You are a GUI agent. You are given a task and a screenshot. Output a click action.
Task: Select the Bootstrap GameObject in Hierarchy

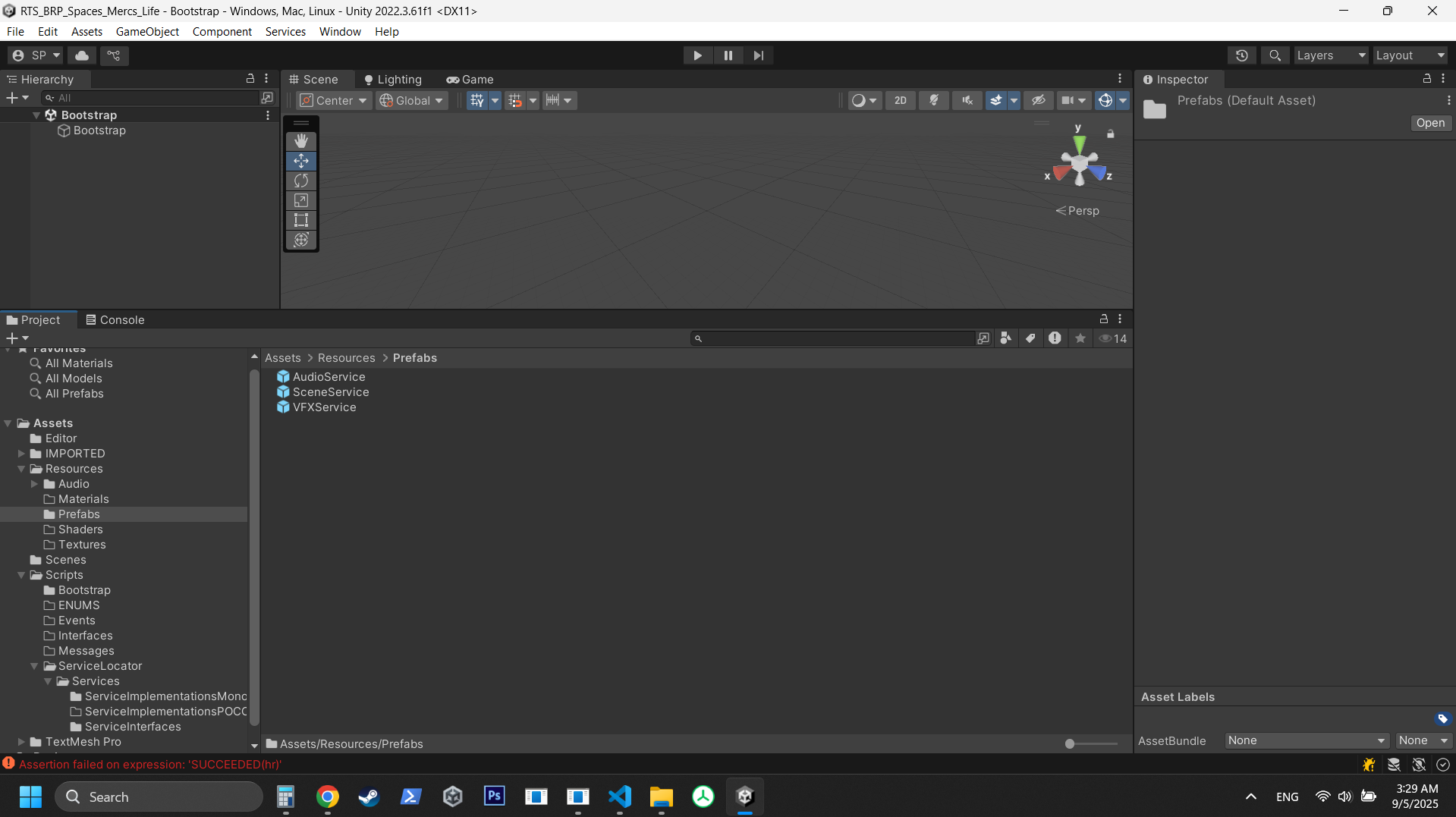(99, 130)
